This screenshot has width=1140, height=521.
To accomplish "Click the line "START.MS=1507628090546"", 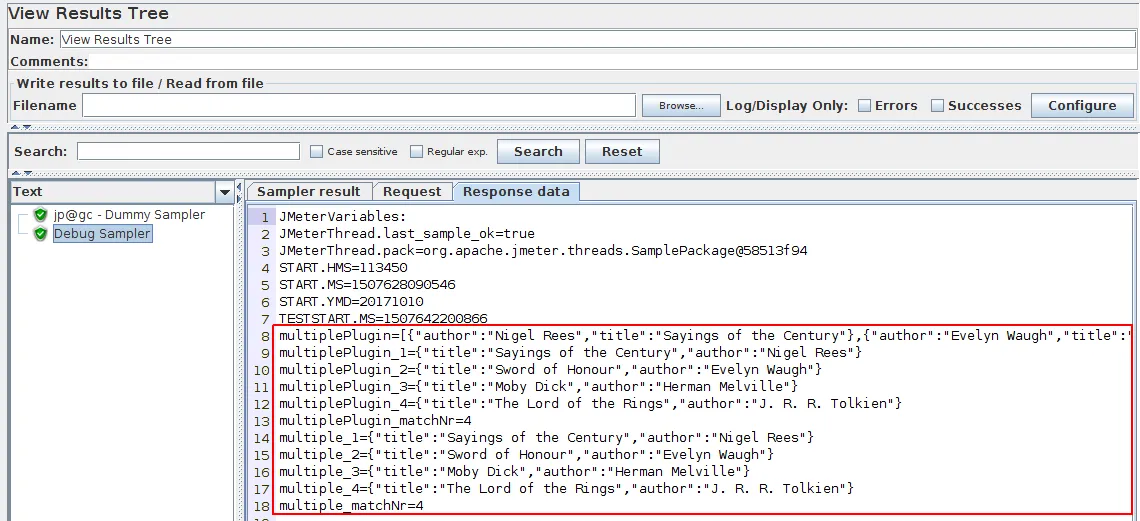I will [367, 284].
